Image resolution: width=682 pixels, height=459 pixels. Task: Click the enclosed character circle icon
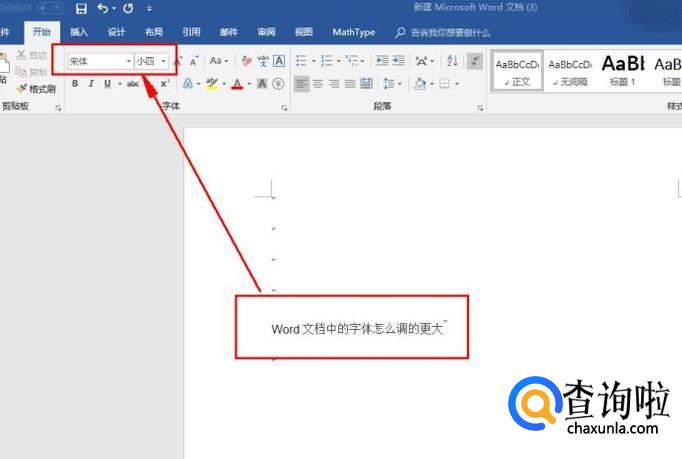[x=278, y=84]
